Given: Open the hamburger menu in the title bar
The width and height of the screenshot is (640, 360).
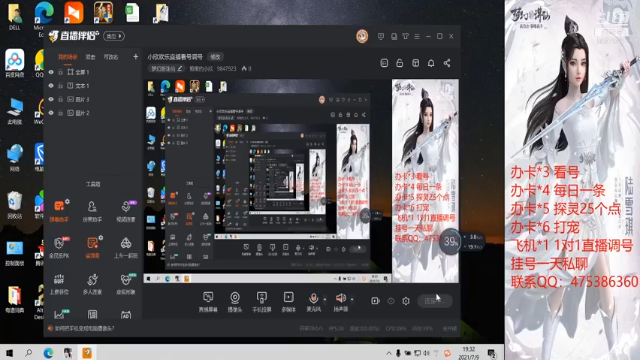Looking at the screenshot, I should click(417, 36).
